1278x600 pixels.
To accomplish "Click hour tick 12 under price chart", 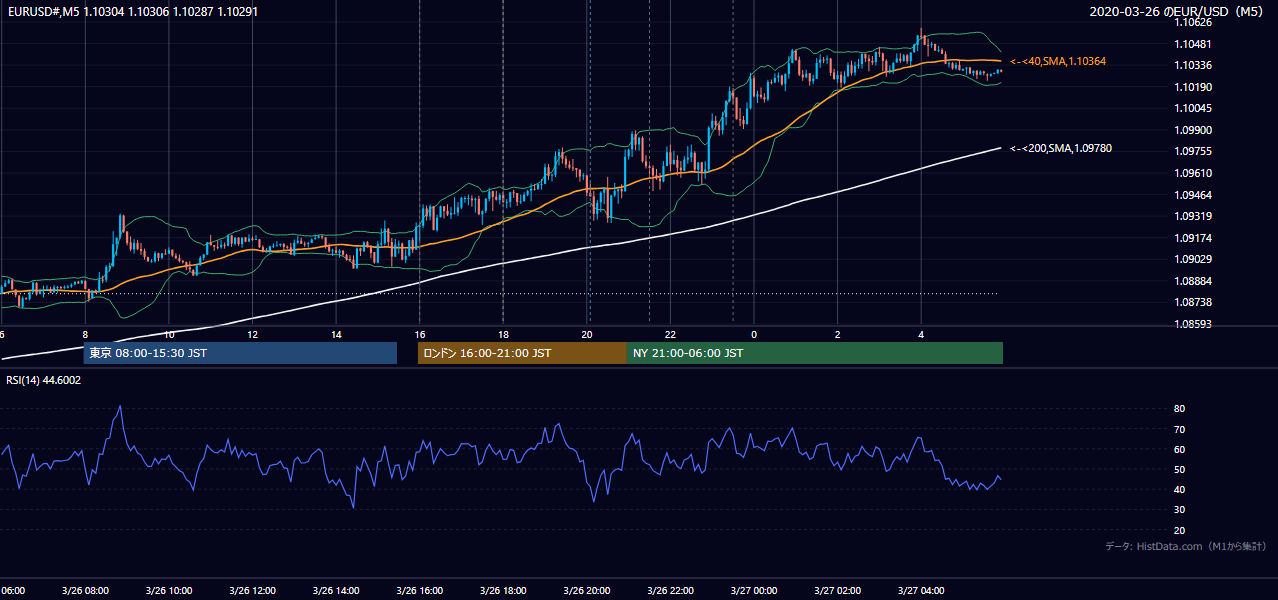I will coord(253,334).
